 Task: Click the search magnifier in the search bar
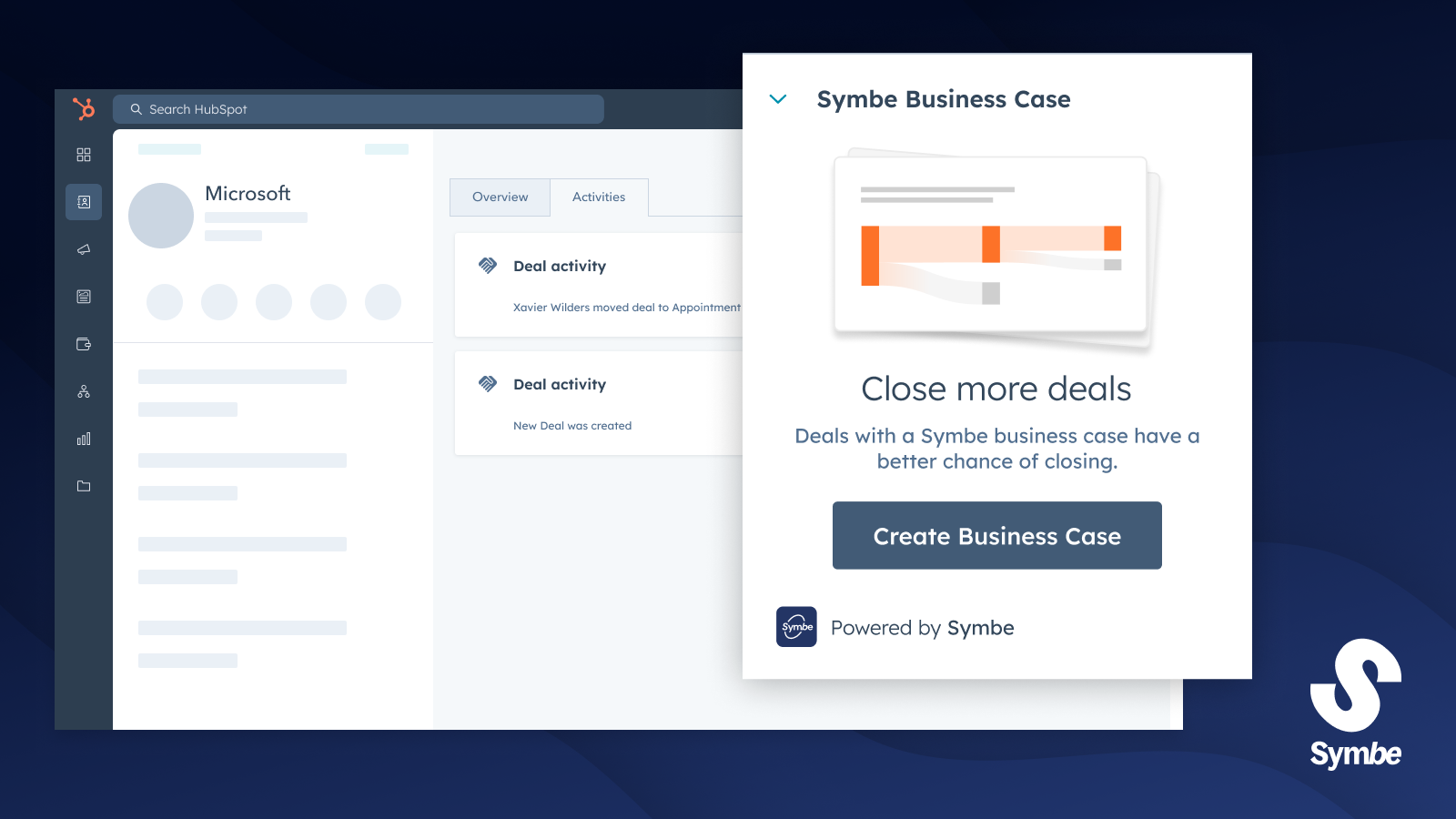(136, 108)
